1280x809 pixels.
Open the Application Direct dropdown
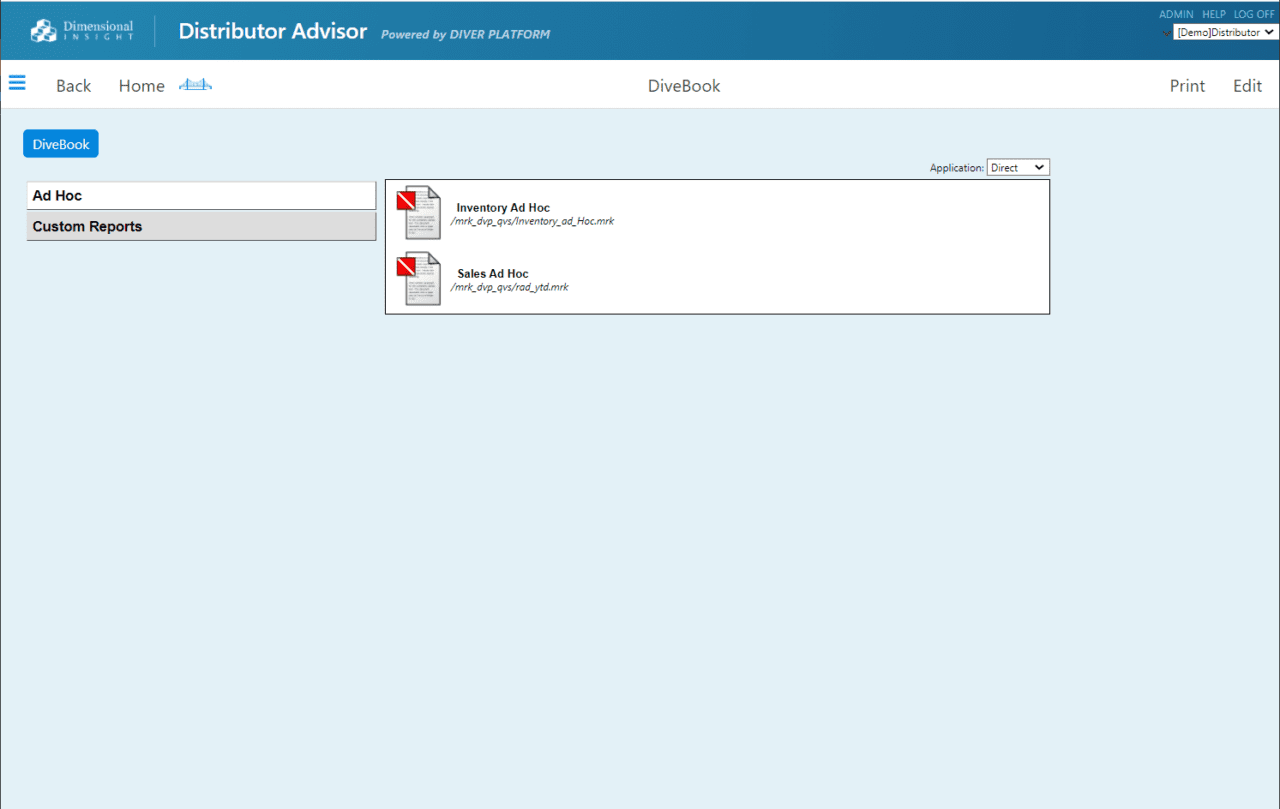[x=1017, y=167]
